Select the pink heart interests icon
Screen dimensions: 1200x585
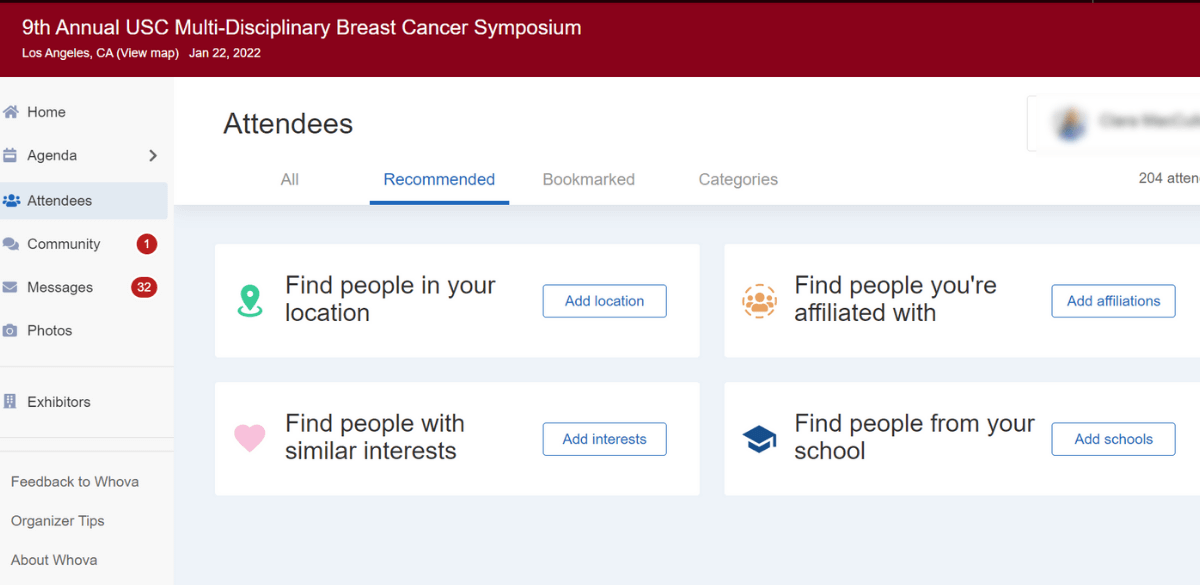click(x=250, y=438)
